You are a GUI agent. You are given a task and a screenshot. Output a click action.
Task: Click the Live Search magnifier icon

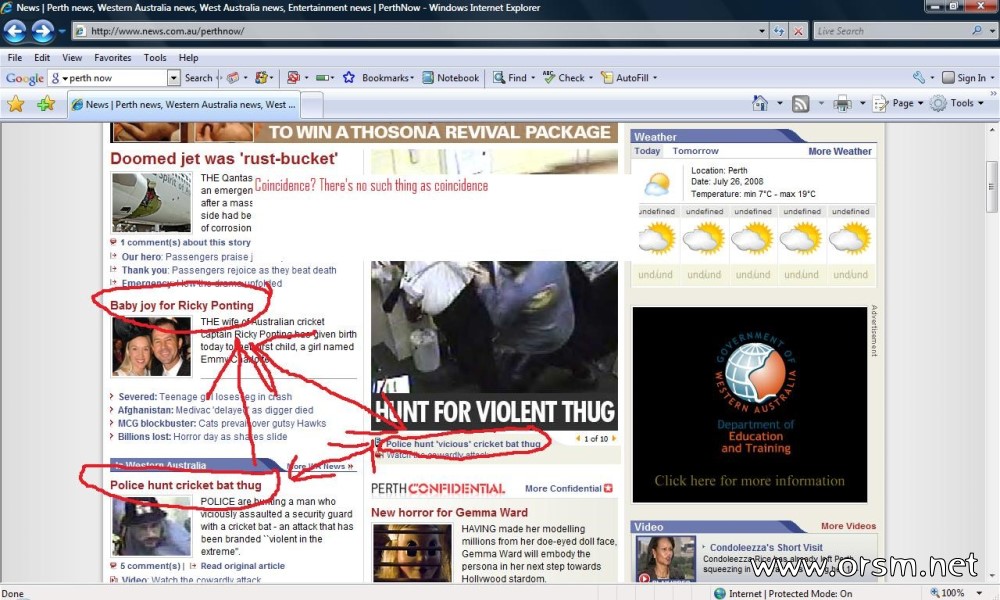[x=976, y=31]
